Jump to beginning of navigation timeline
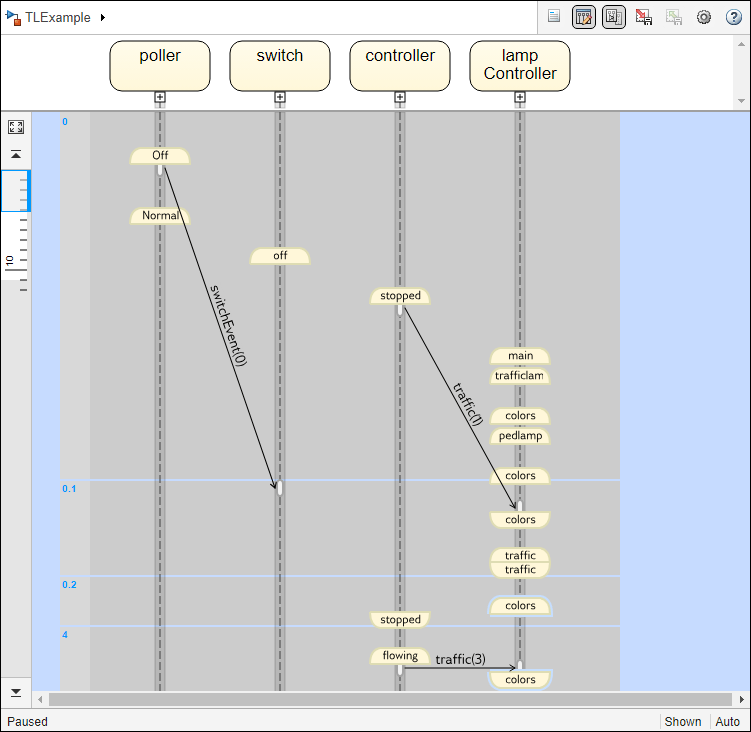The width and height of the screenshot is (751, 732). click(x=16, y=155)
